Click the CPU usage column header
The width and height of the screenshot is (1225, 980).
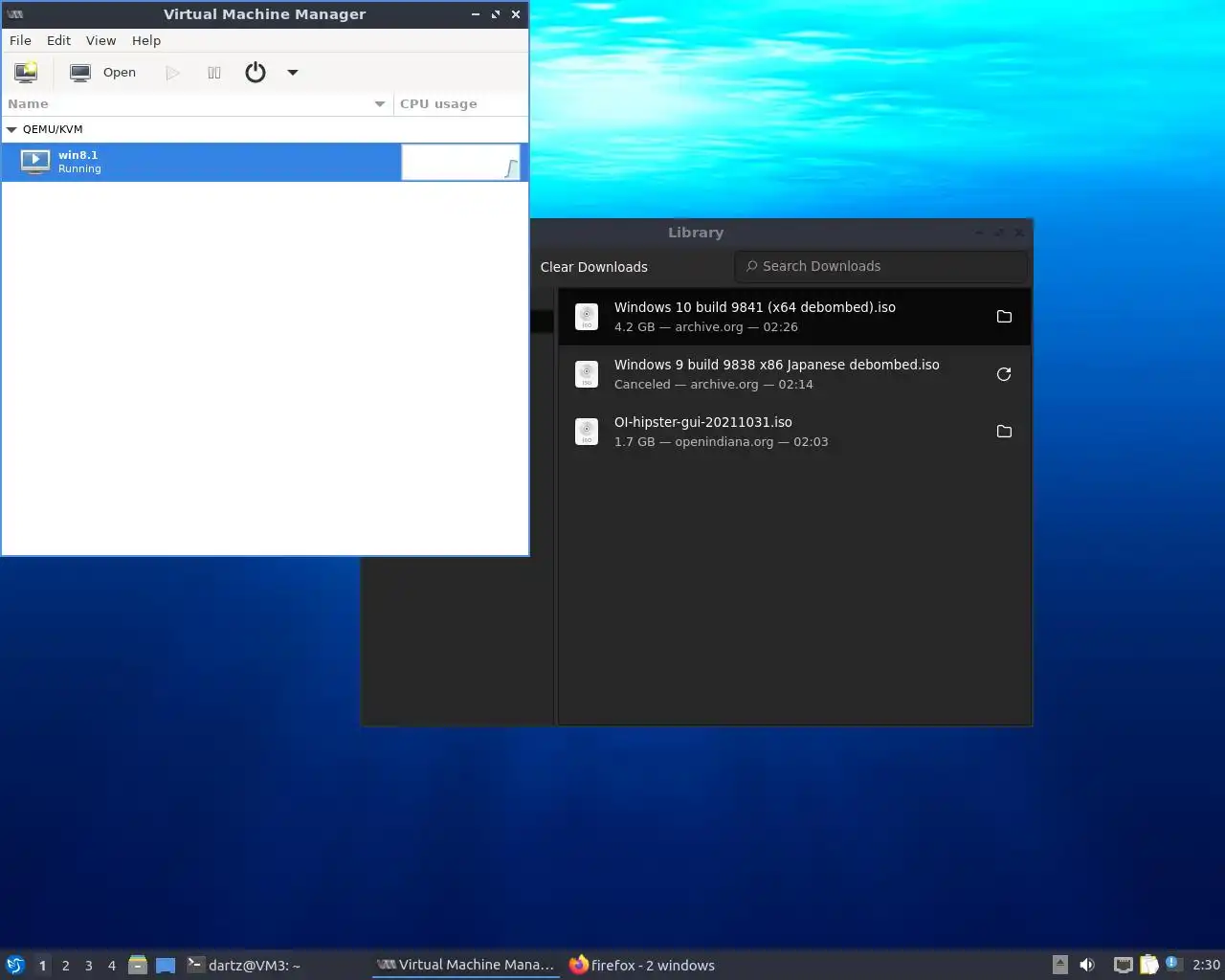(460, 103)
